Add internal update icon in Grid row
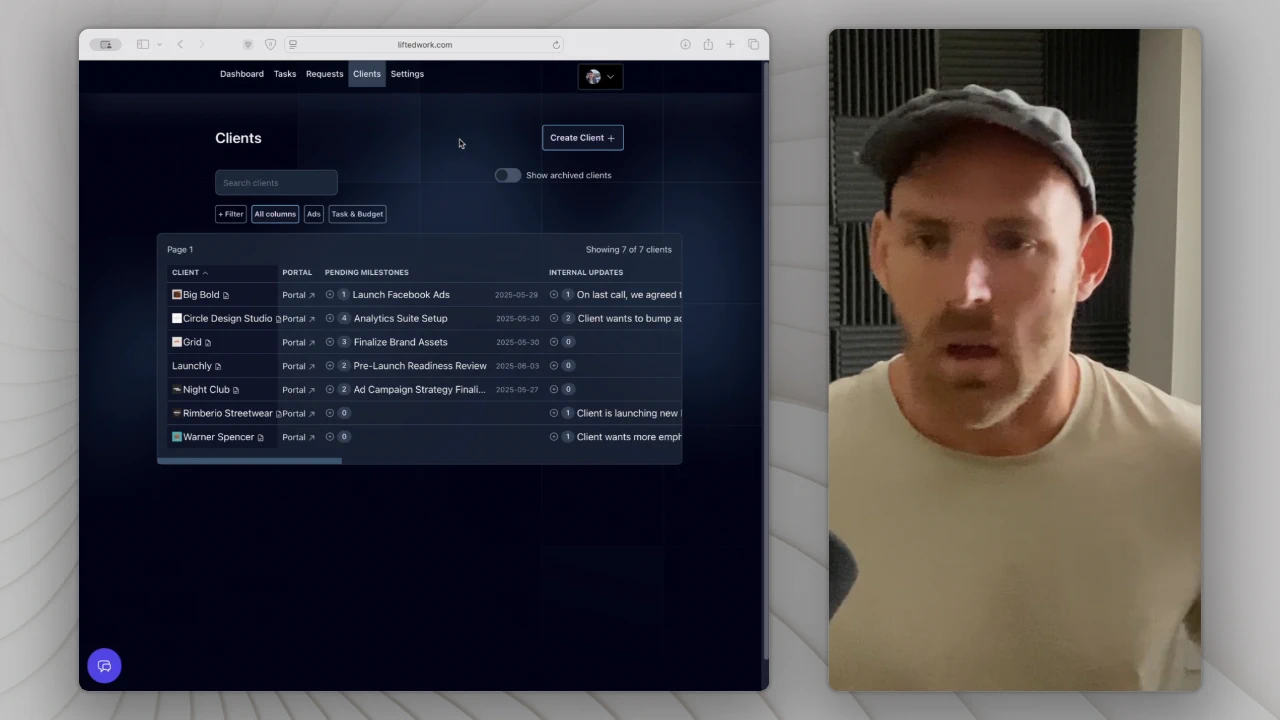The height and width of the screenshot is (720, 1280). (x=554, y=342)
